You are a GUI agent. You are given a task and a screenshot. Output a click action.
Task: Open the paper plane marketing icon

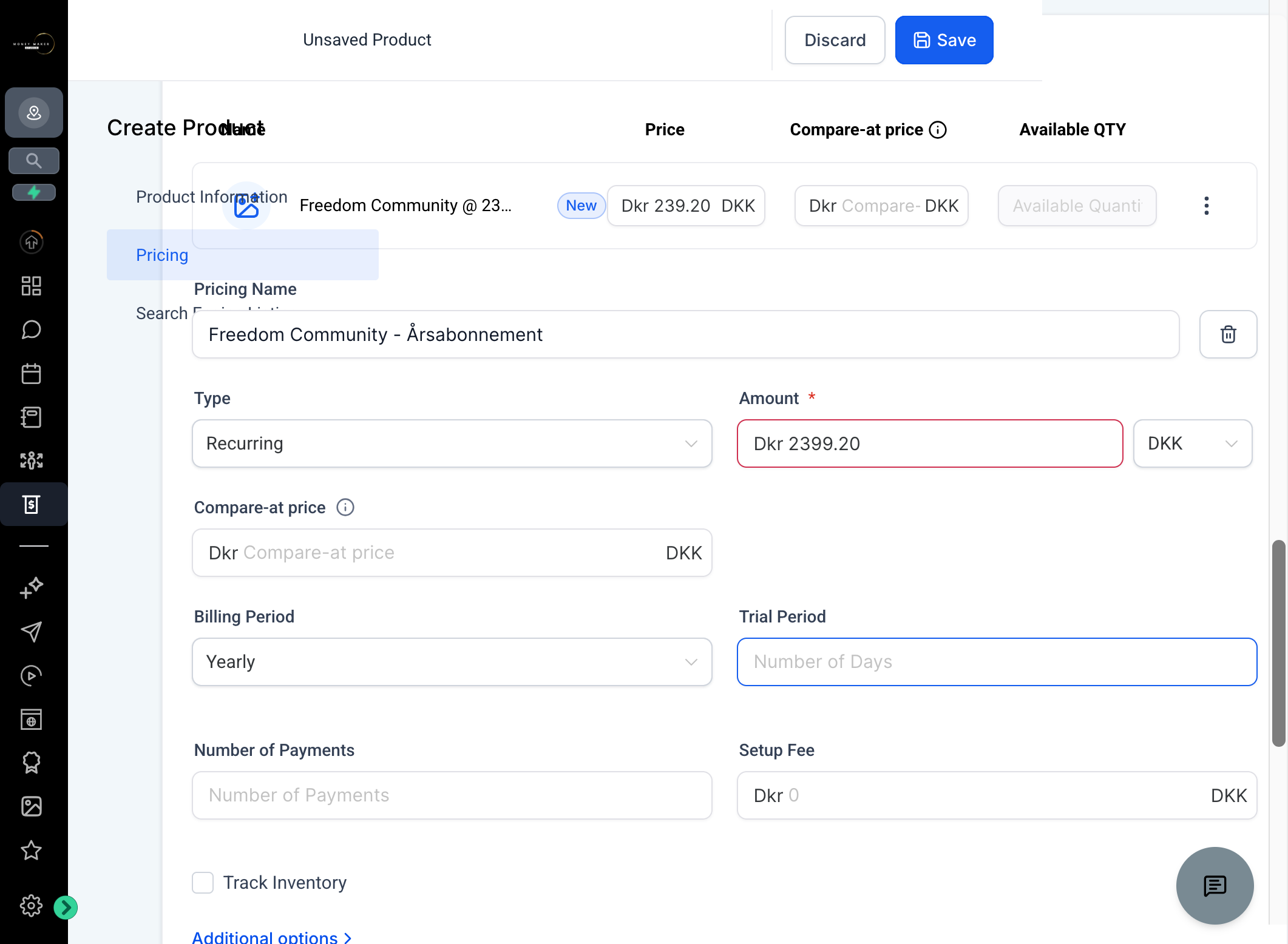[x=32, y=632]
